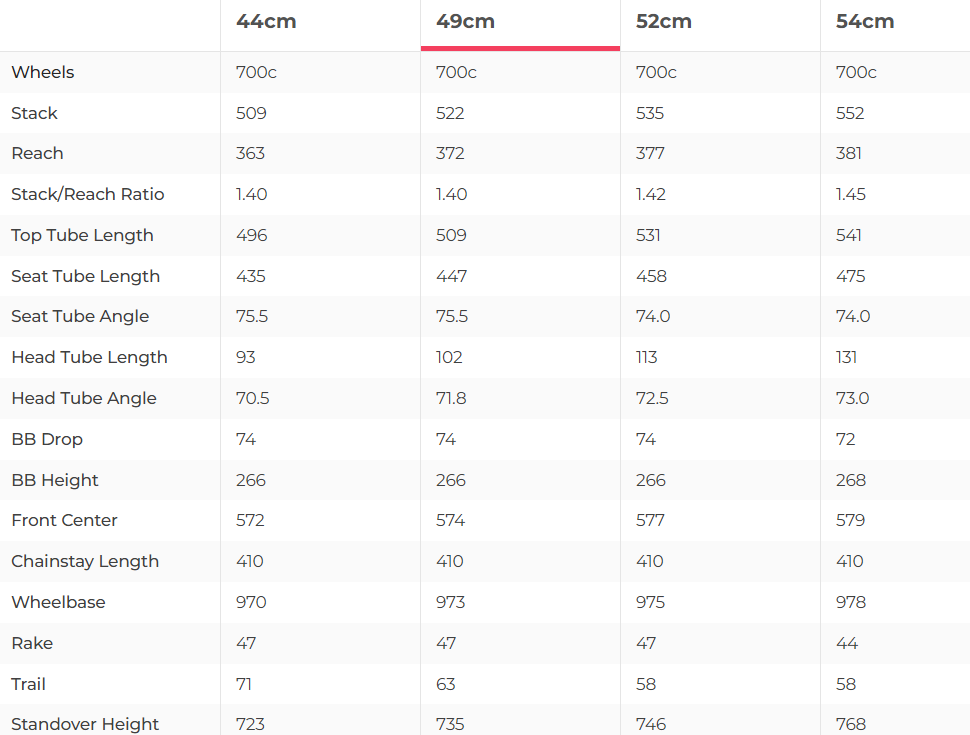Select the BB Drop row label
This screenshot has width=970, height=735.
47,439
